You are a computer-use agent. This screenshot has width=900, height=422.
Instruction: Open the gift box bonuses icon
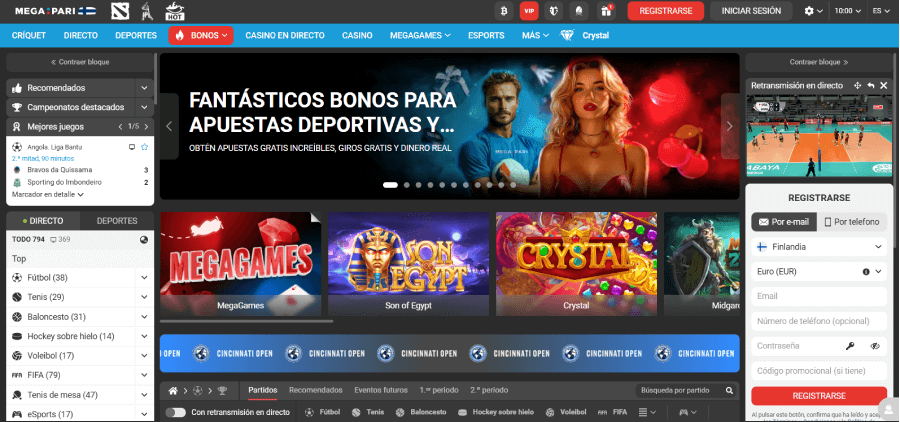606,10
